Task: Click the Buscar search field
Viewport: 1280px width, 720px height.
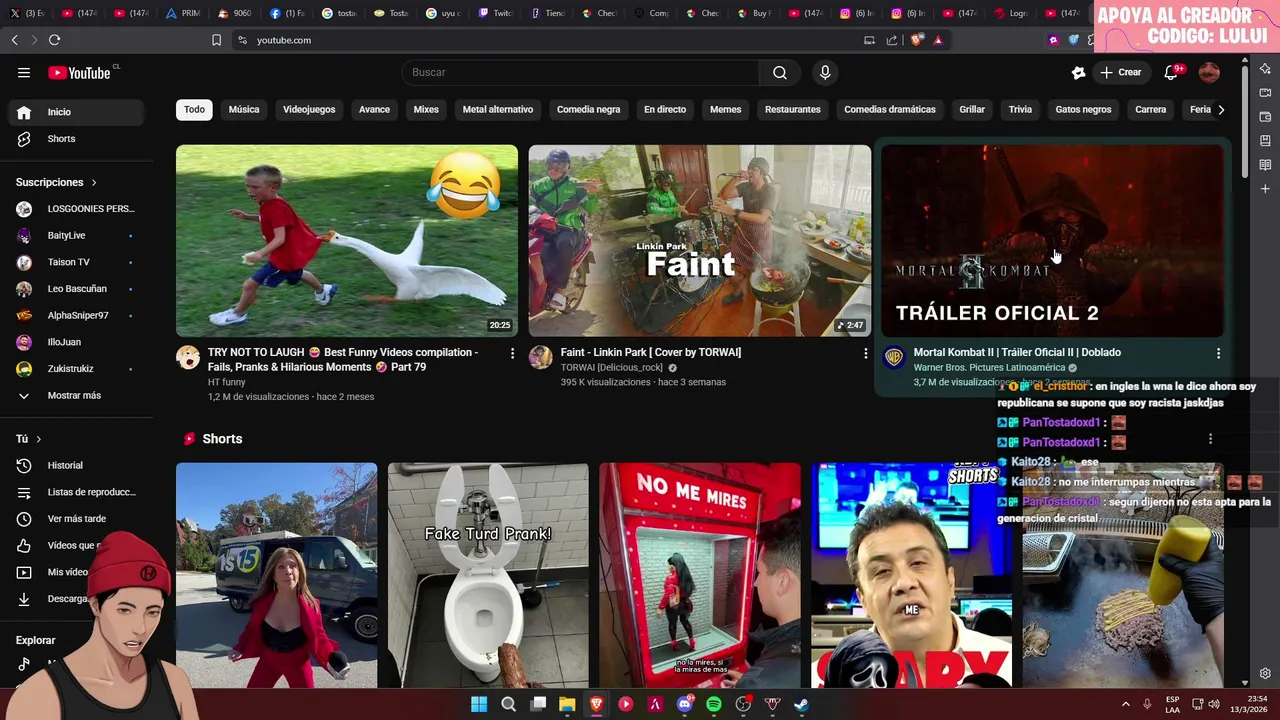Action: 580,72
